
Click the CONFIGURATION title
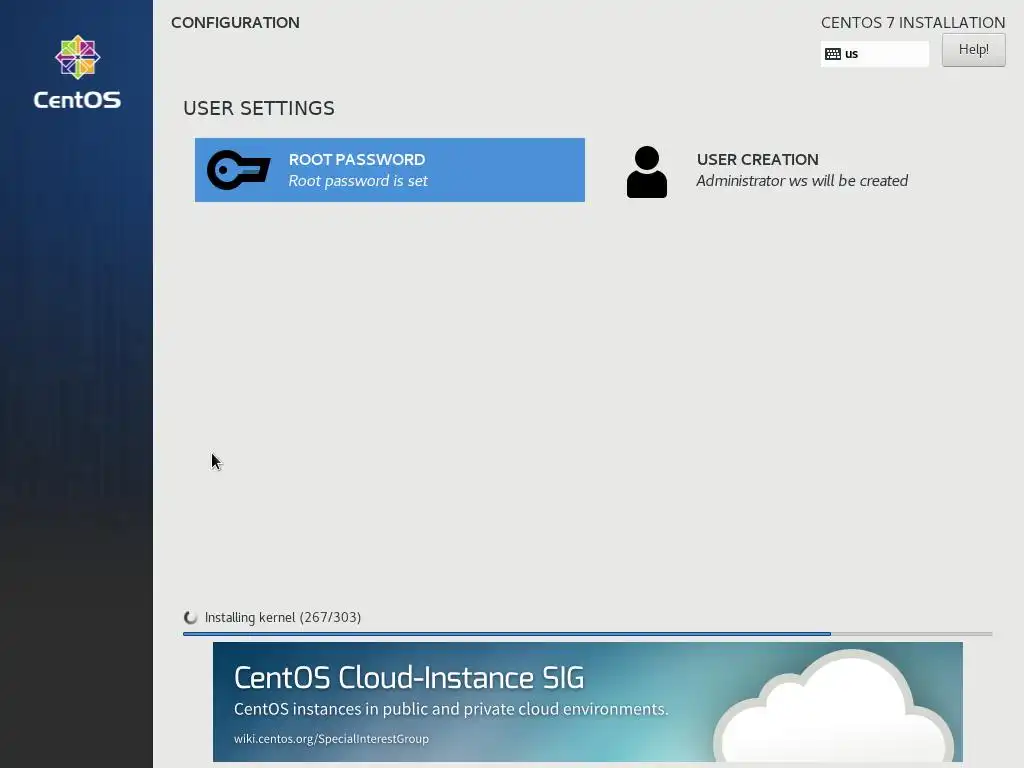(235, 22)
